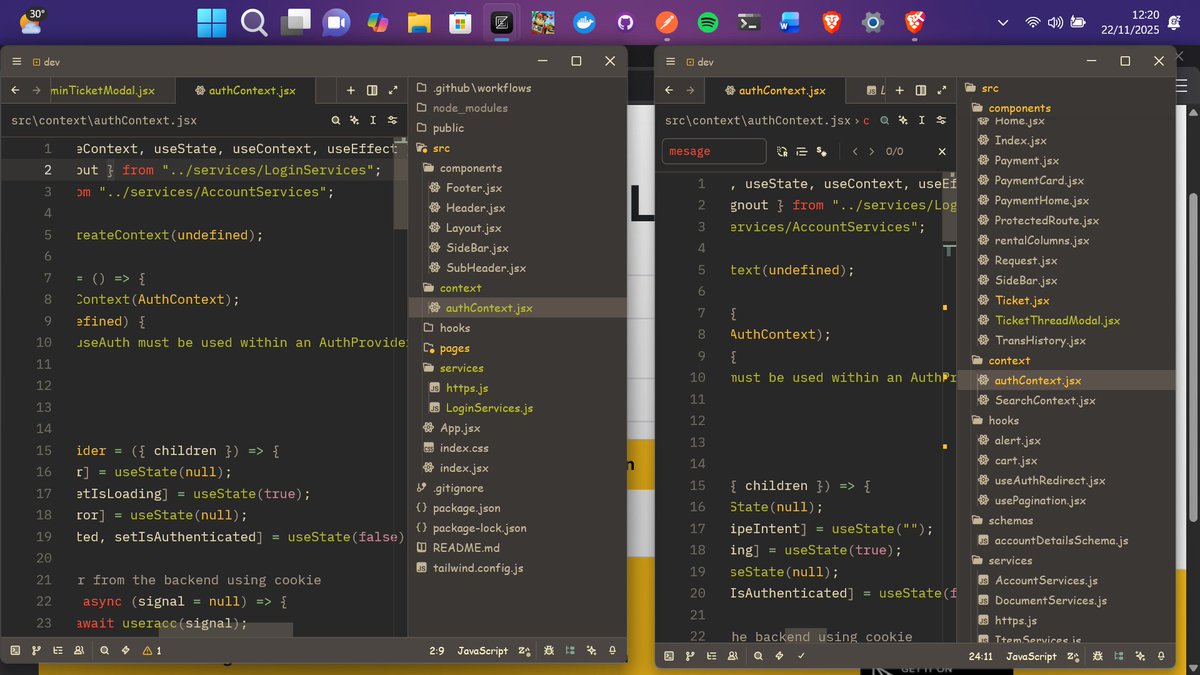Click cursor position 24:11 in right status bar
Viewport: 1200px width, 675px height.
[981, 656]
